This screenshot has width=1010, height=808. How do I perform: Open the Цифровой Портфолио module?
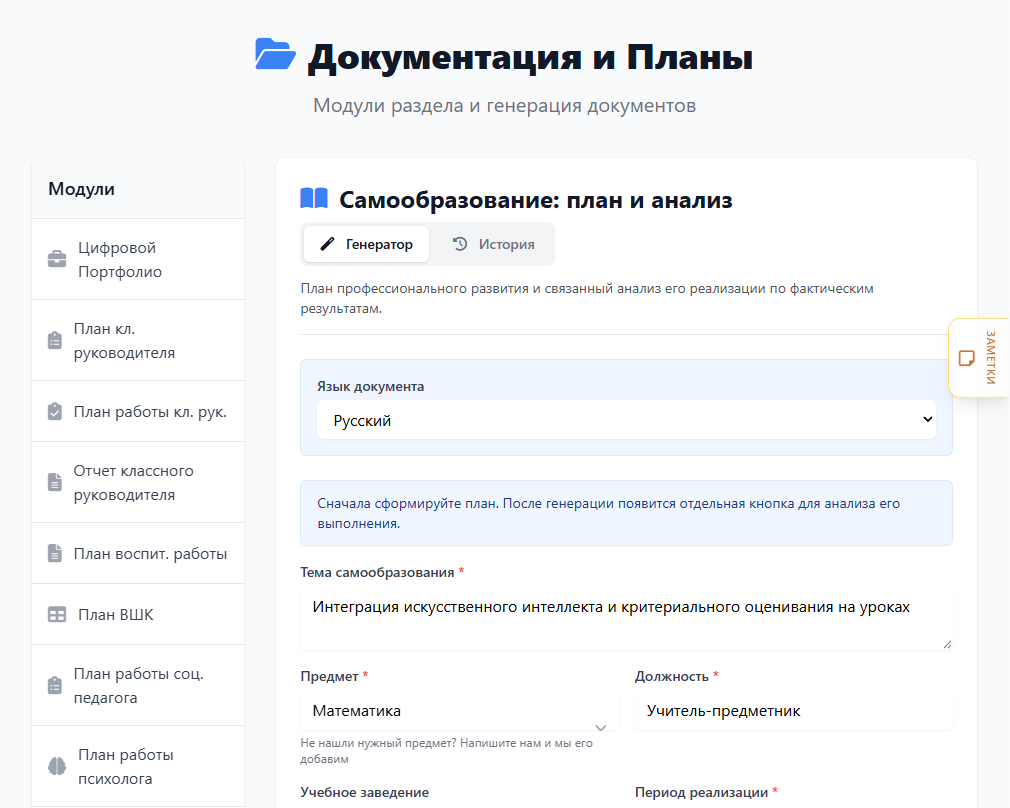[138, 259]
